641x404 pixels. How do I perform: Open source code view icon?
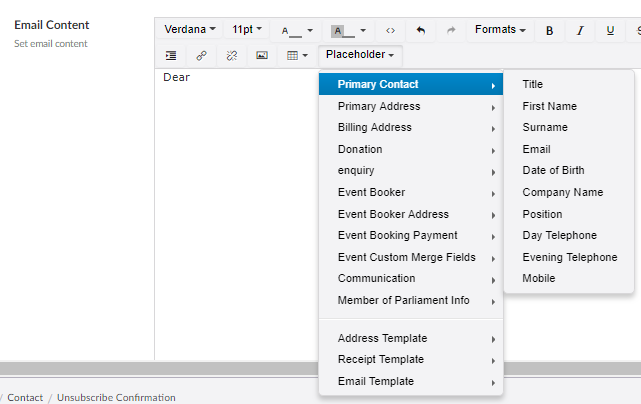coord(390,30)
